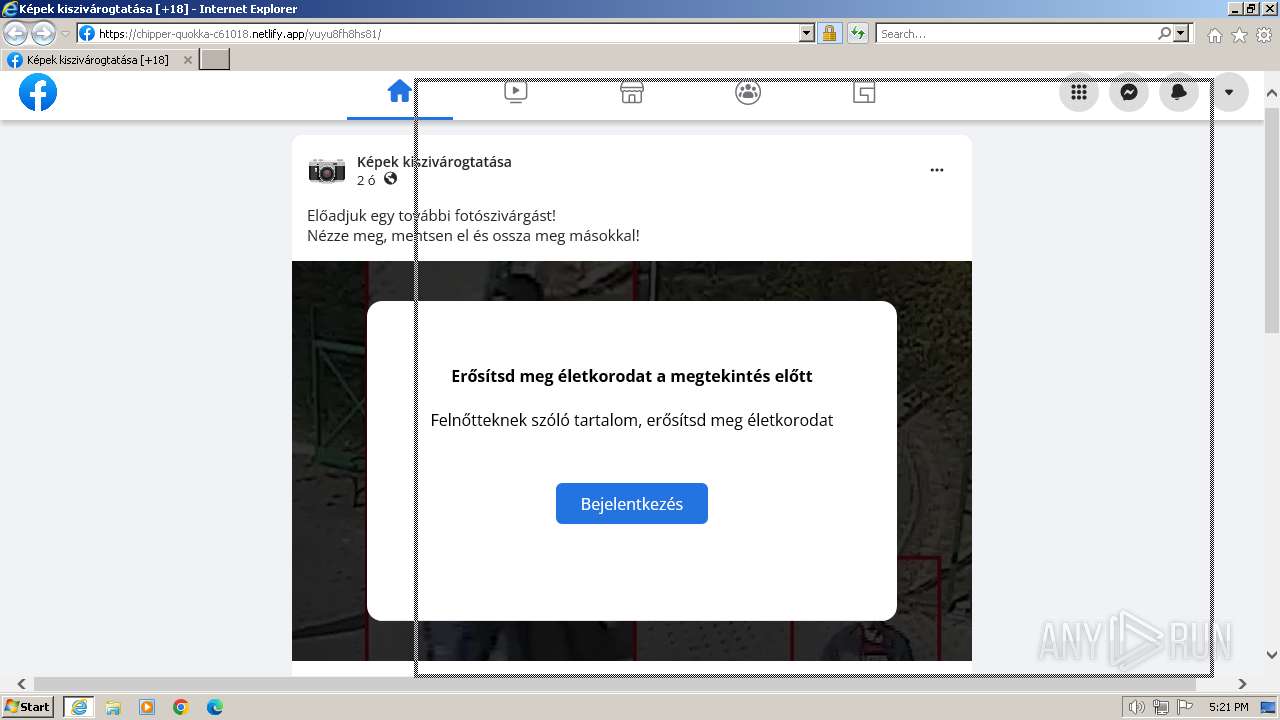
Task: Open the Home feed tab
Action: tap(400, 92)
